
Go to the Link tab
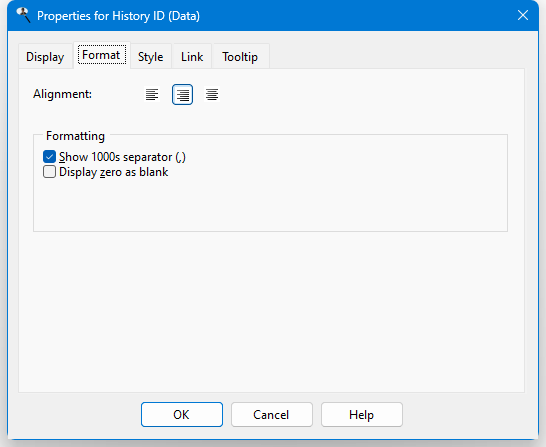(x=192, y=57)
